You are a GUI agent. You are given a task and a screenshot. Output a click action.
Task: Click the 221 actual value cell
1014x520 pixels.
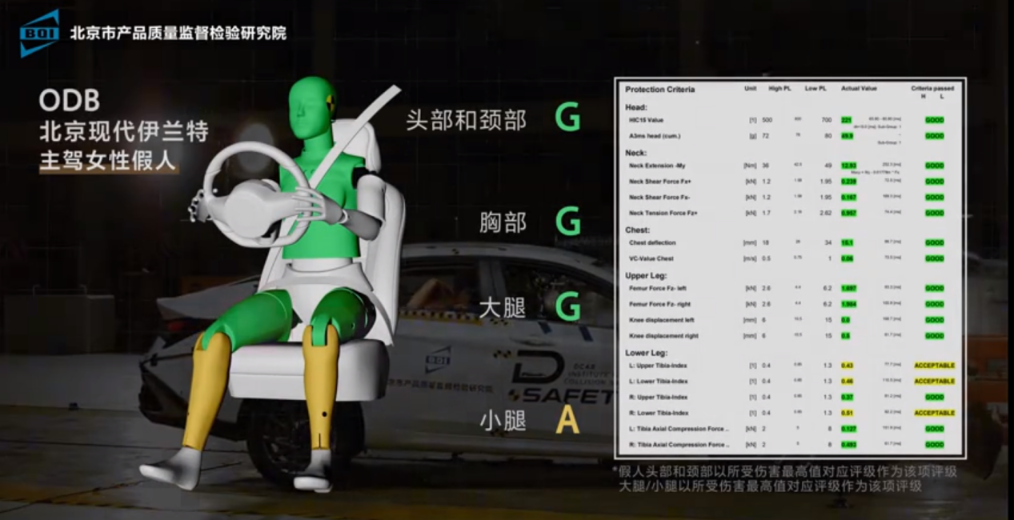click(x=846, y=120)
